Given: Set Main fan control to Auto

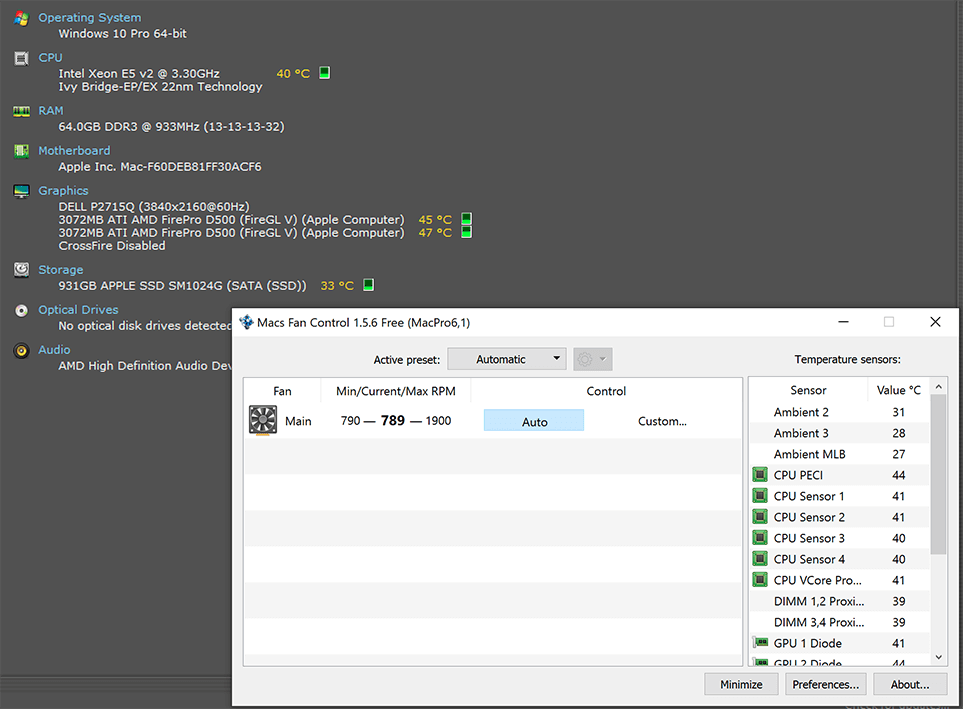Looking at the screenshot, I should [534, 421].
